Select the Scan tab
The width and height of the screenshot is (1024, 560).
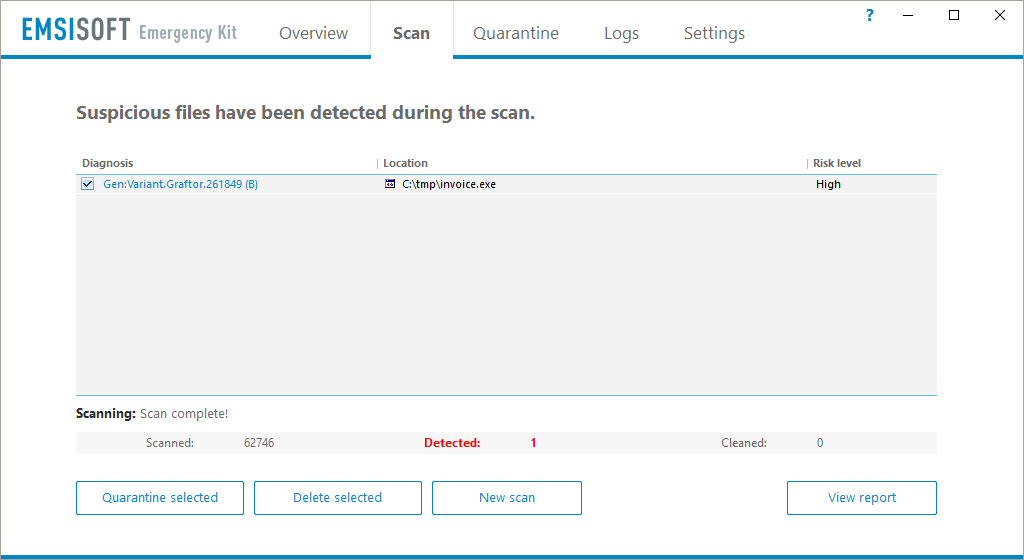coord(411,33)
